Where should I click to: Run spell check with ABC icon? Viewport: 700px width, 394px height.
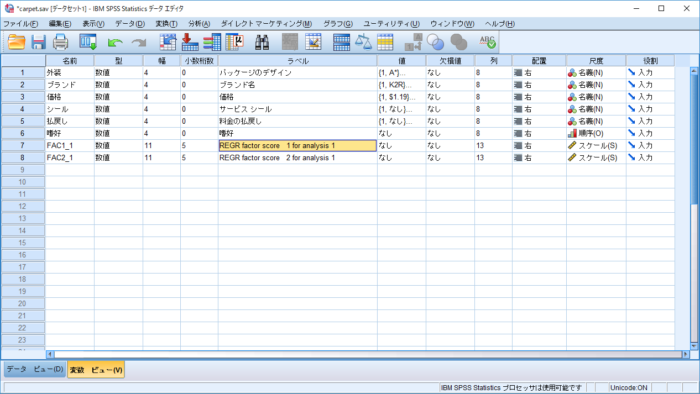[x=487, y=42]
